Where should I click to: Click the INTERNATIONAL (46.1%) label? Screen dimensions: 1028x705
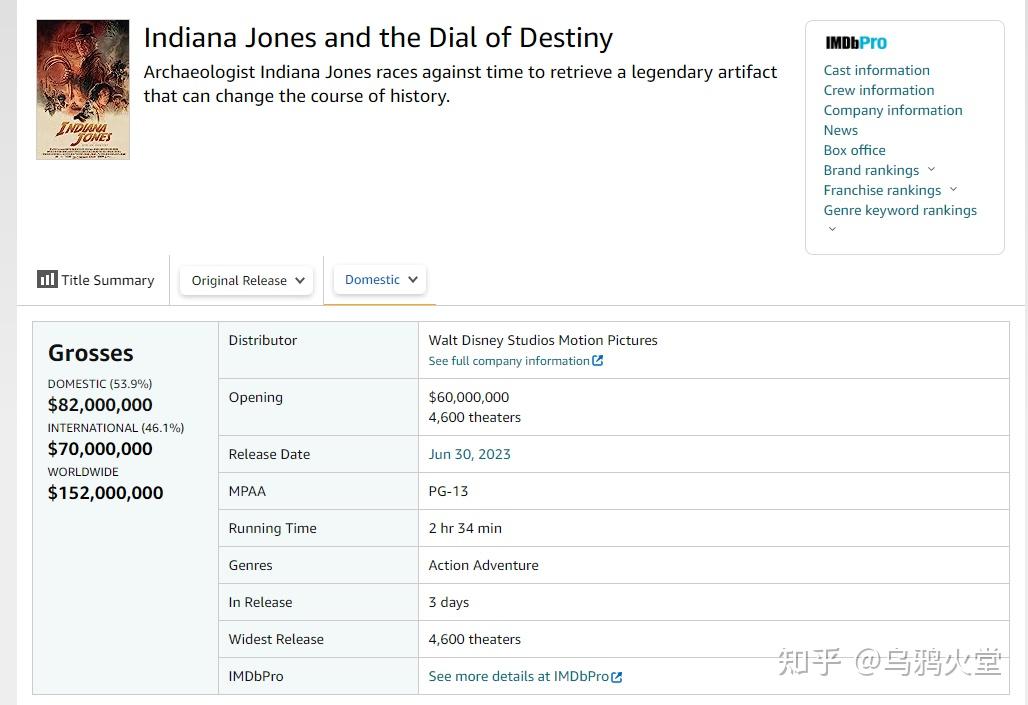(115, 428)
